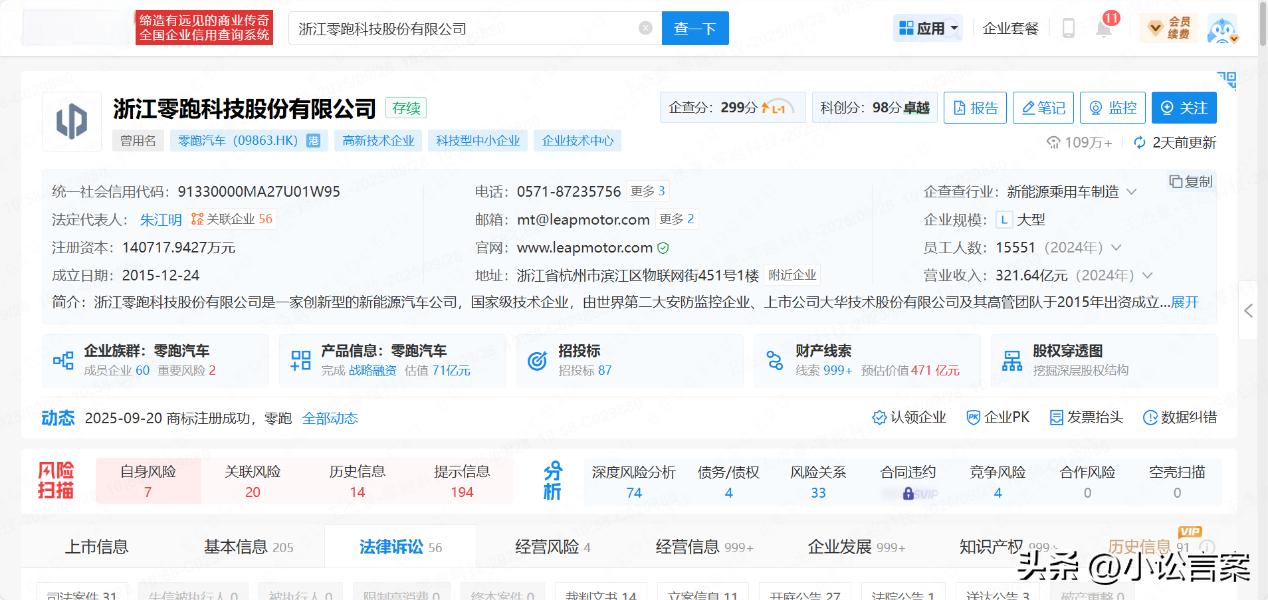Click the 附近企业 button
This screenshot has height=600, width=1268.
[x=792, y=275]
